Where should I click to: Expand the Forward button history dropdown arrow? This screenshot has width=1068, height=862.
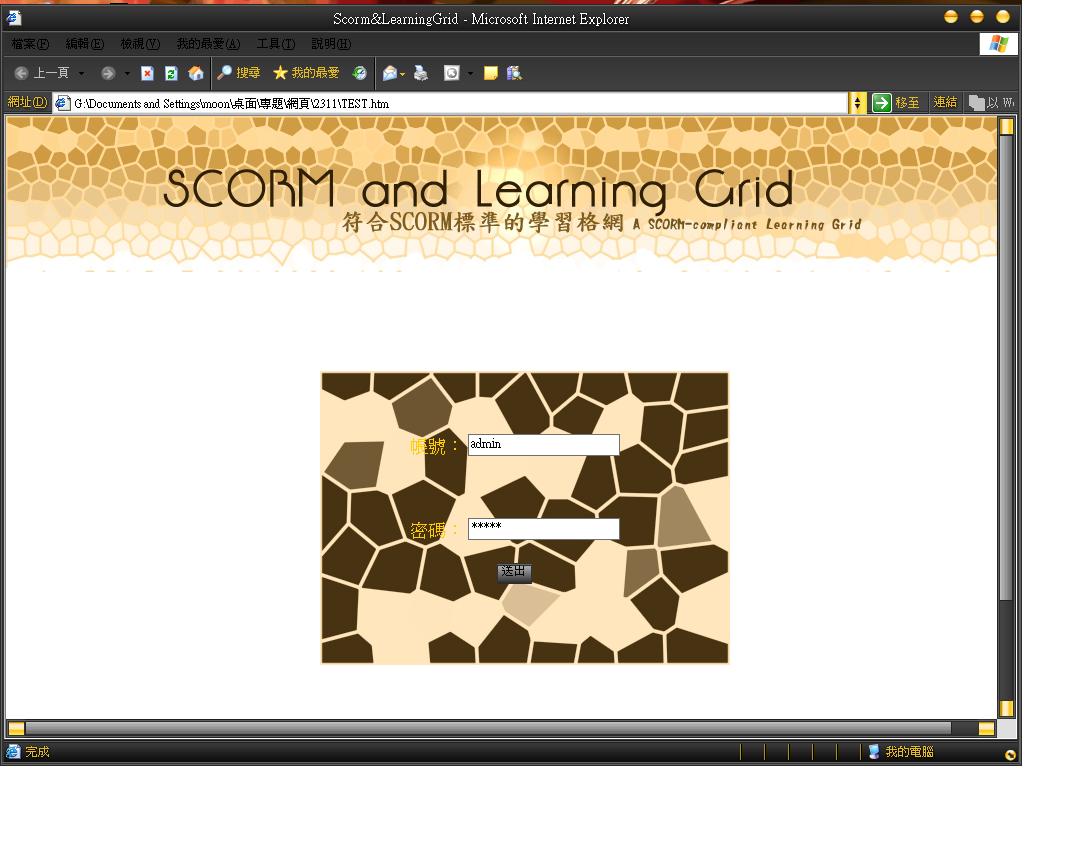coord(127,73)
